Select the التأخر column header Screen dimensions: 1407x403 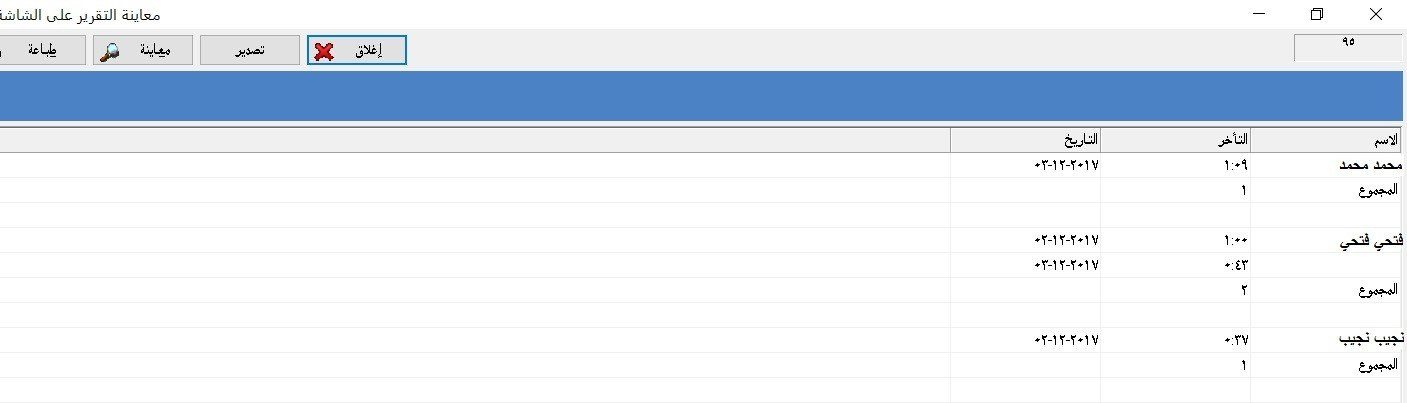pos(1175,140)
